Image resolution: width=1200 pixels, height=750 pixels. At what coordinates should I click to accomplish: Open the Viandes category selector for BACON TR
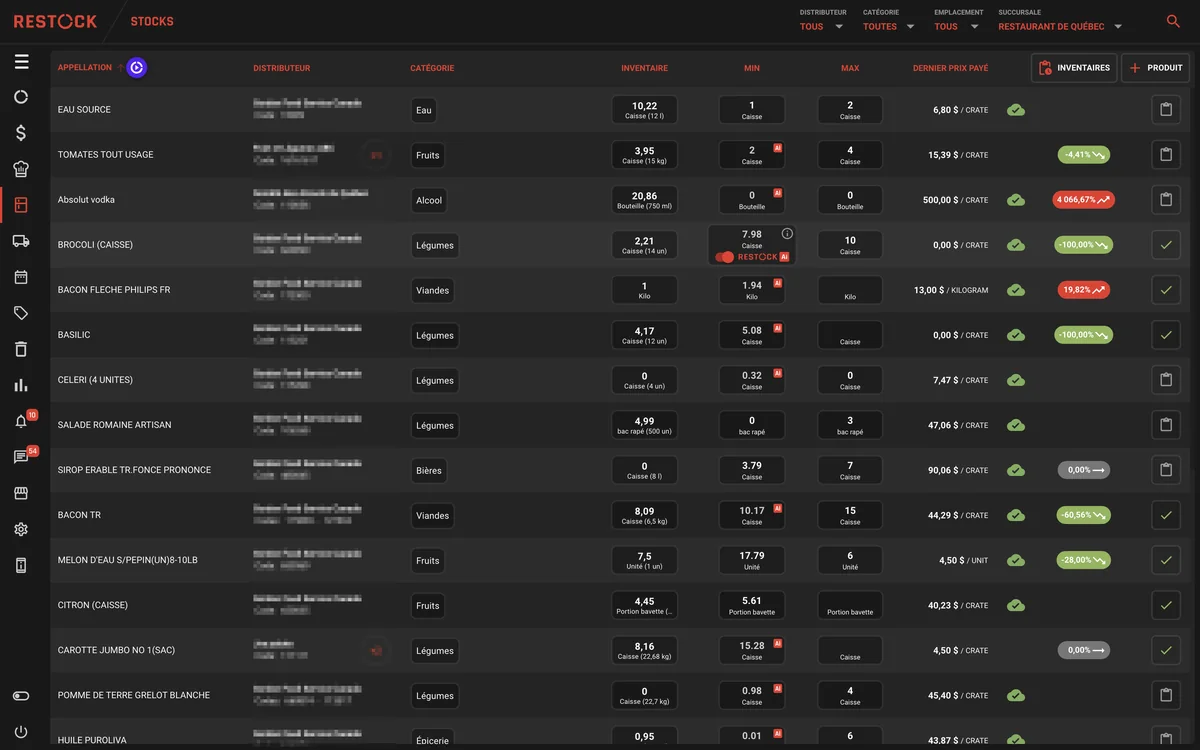pyautogui.click(x=432, y=515)
